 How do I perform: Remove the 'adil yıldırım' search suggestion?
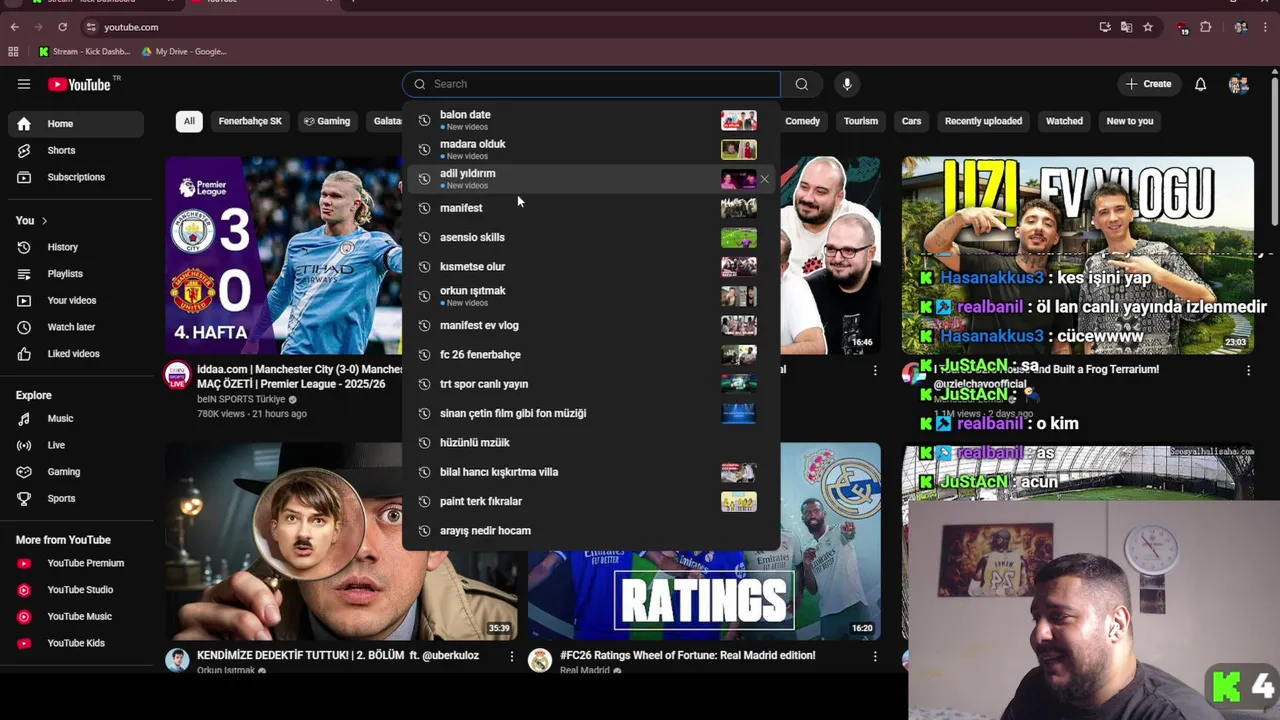(764, 179)
